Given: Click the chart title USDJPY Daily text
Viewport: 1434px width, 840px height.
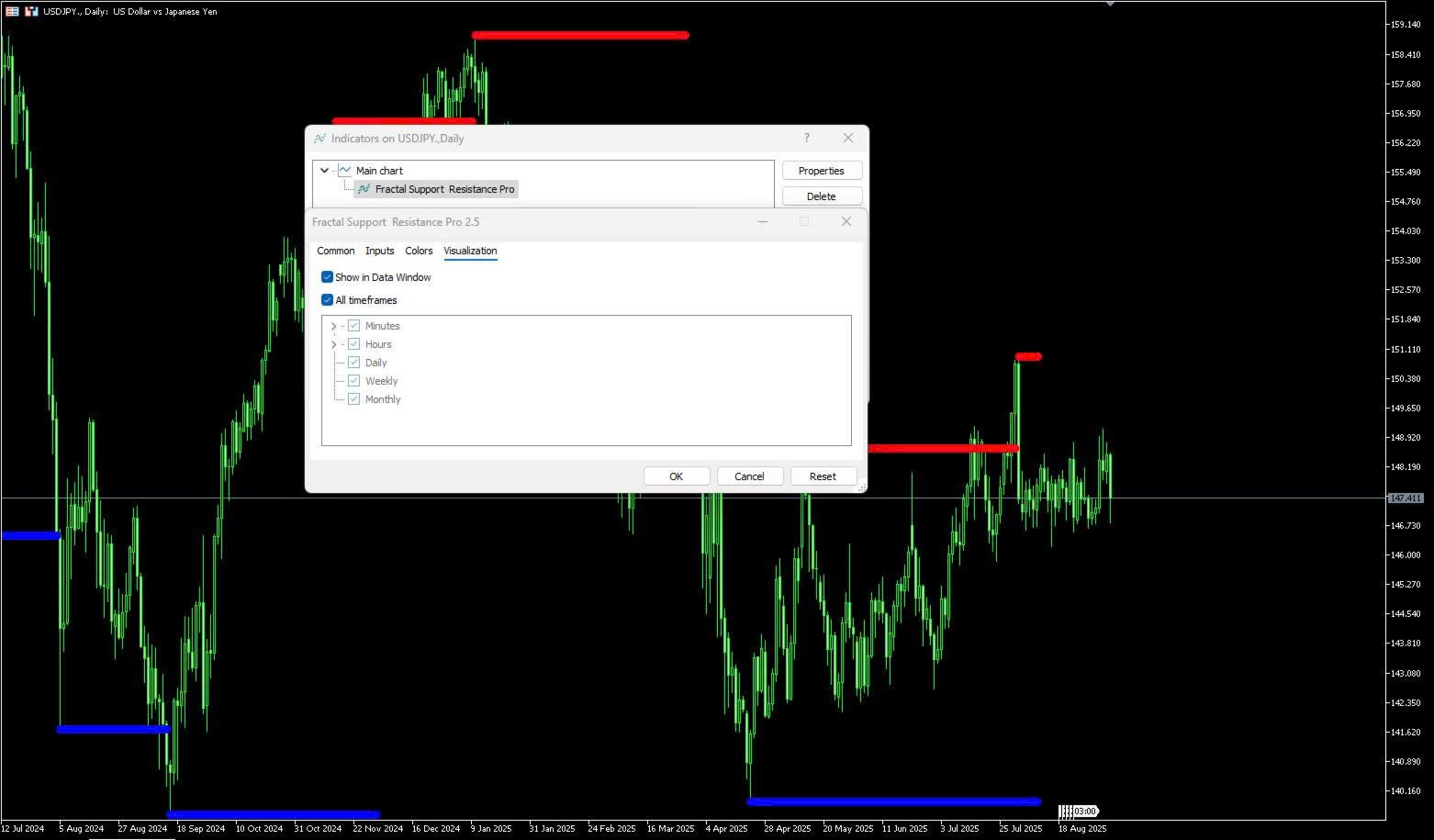Looking at the screenshot, I should click(x=130, y=11).
